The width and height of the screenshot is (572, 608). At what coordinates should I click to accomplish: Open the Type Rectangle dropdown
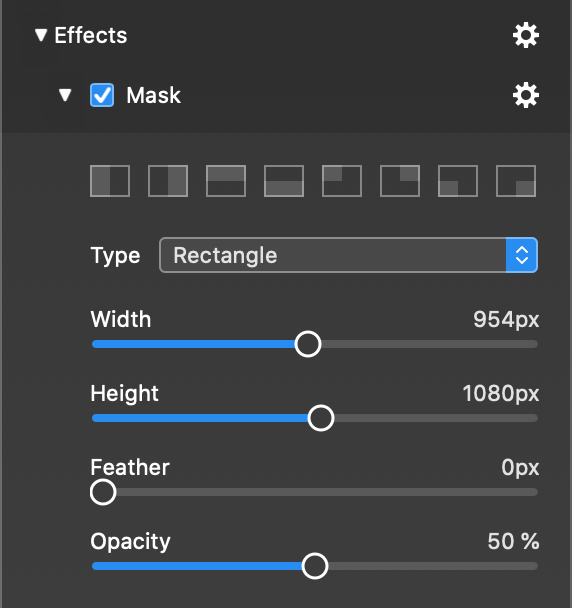pos(348,255)
